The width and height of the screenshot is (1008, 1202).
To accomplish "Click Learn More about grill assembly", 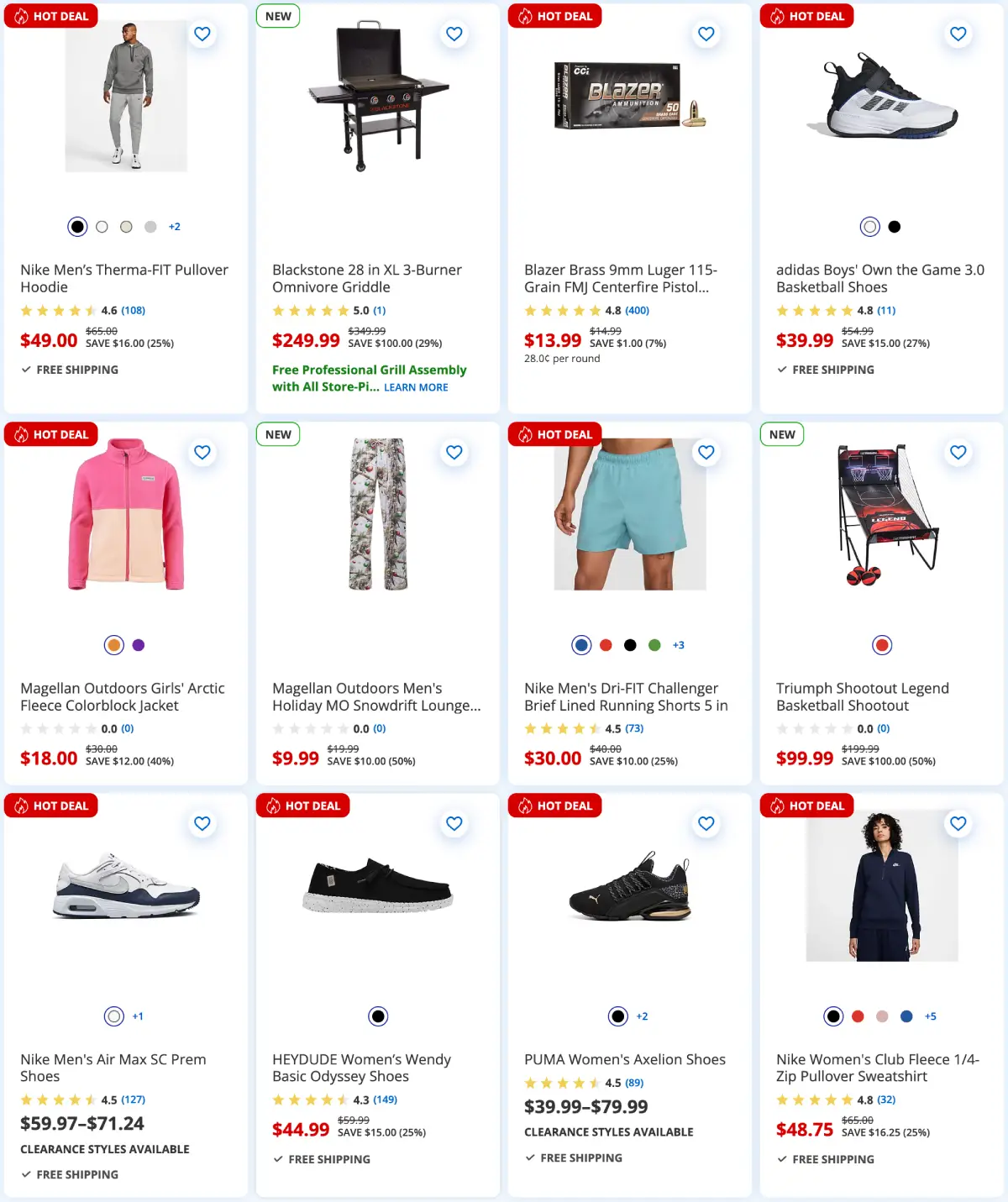I will click(x=416, y=388).
